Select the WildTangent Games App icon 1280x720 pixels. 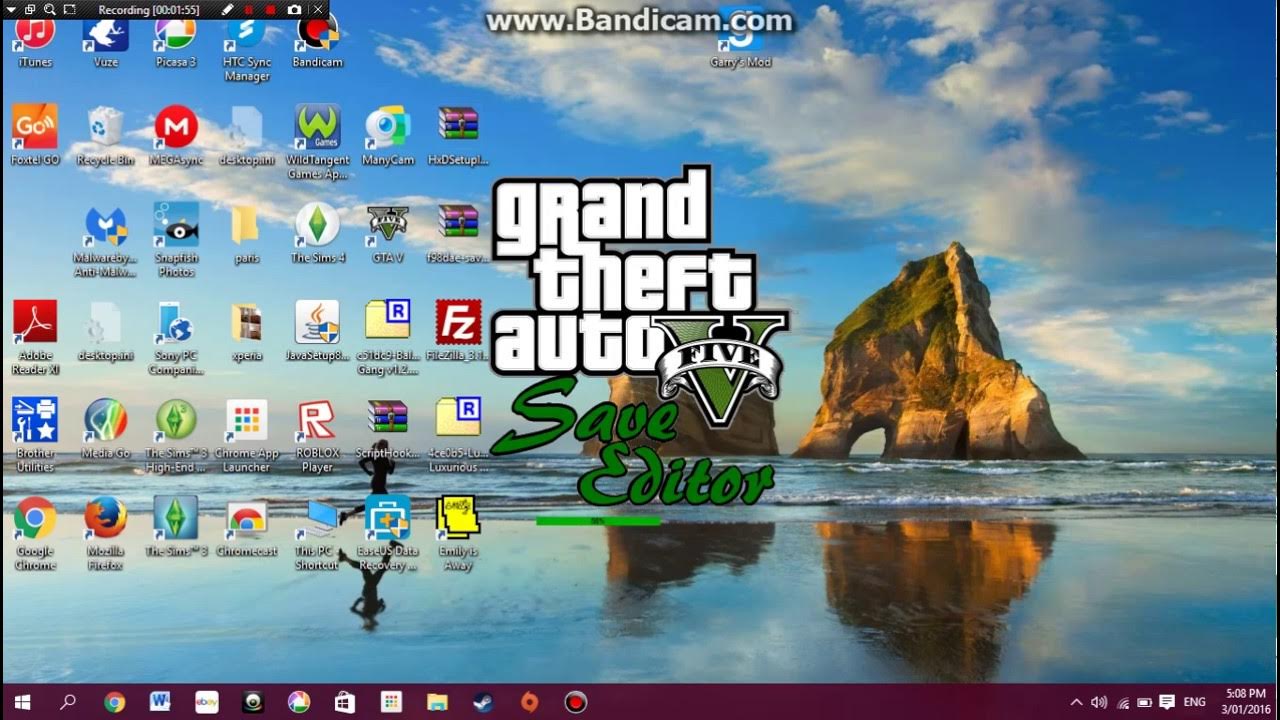317,142
